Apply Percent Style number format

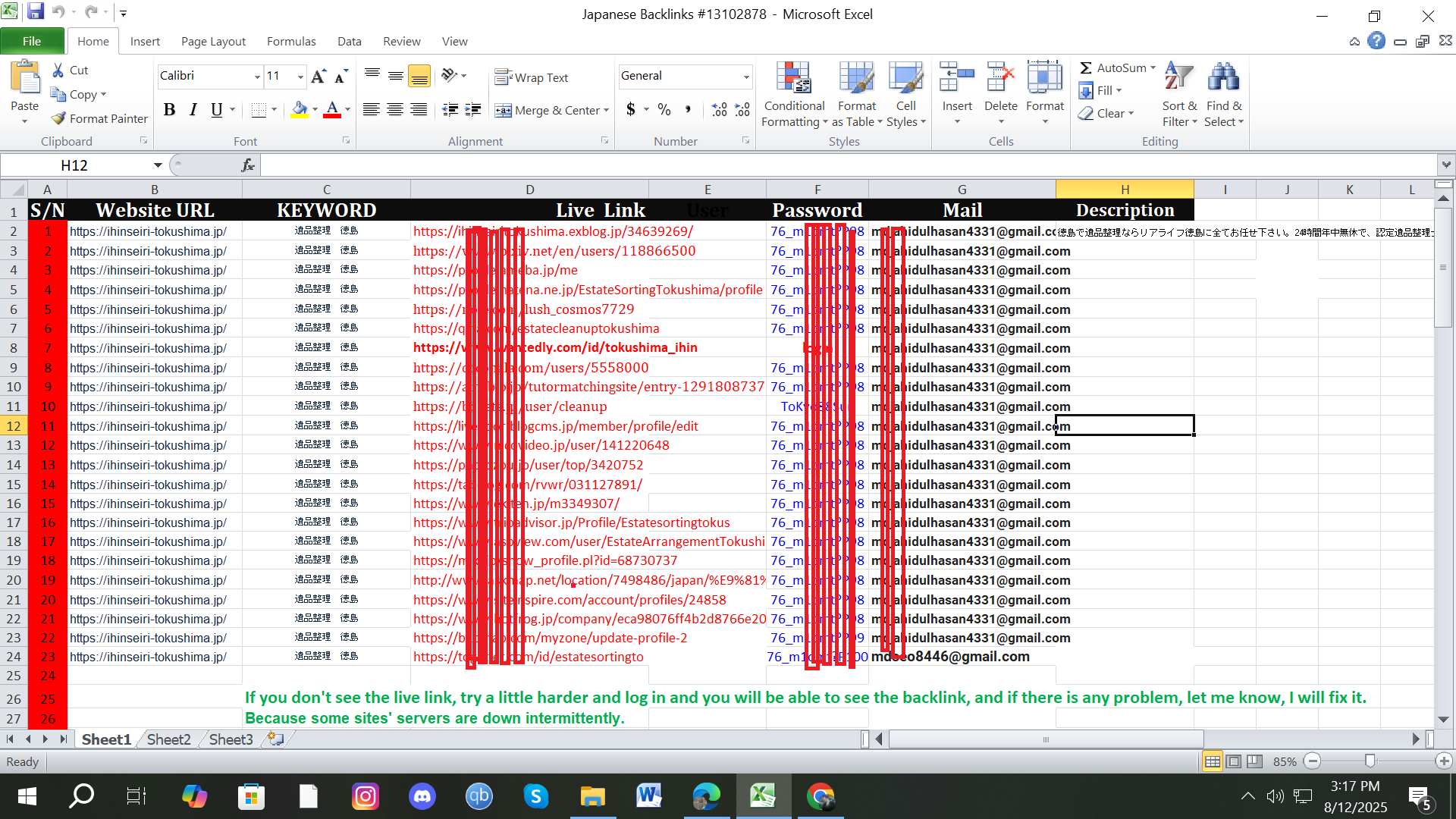[x=664, y=110]
